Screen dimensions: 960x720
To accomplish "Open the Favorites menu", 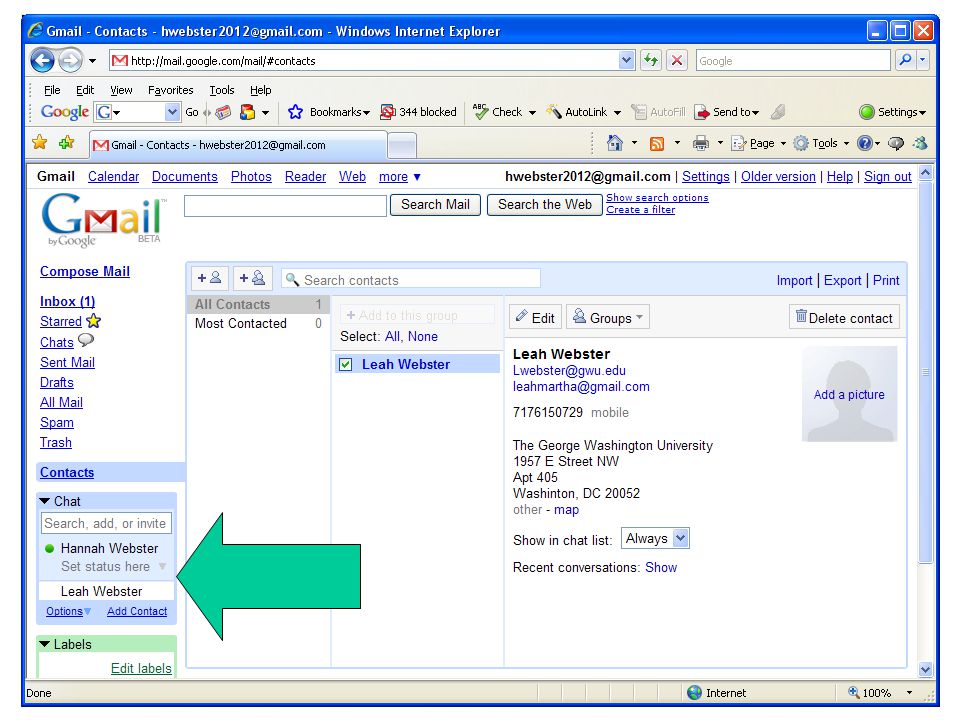I will 170,90.
